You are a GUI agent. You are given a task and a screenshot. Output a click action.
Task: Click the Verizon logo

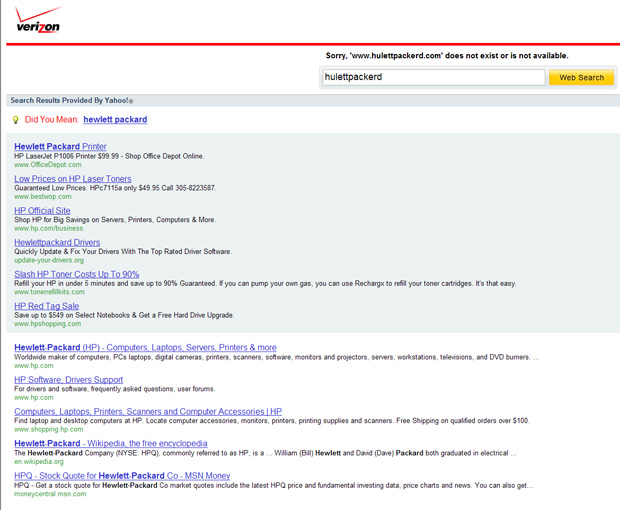click(x=38, y=20)
